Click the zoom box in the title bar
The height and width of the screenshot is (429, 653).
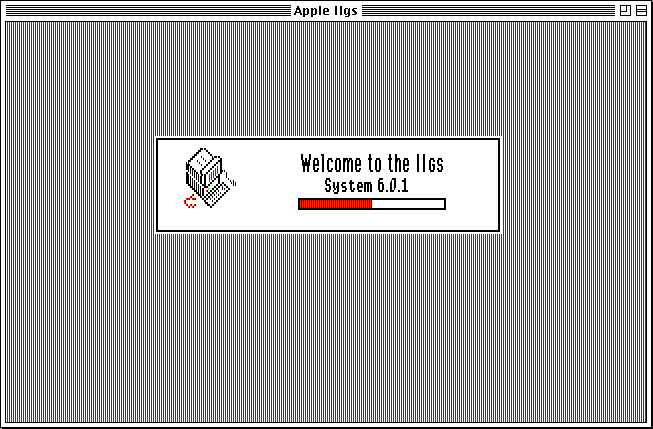point(625,10)
